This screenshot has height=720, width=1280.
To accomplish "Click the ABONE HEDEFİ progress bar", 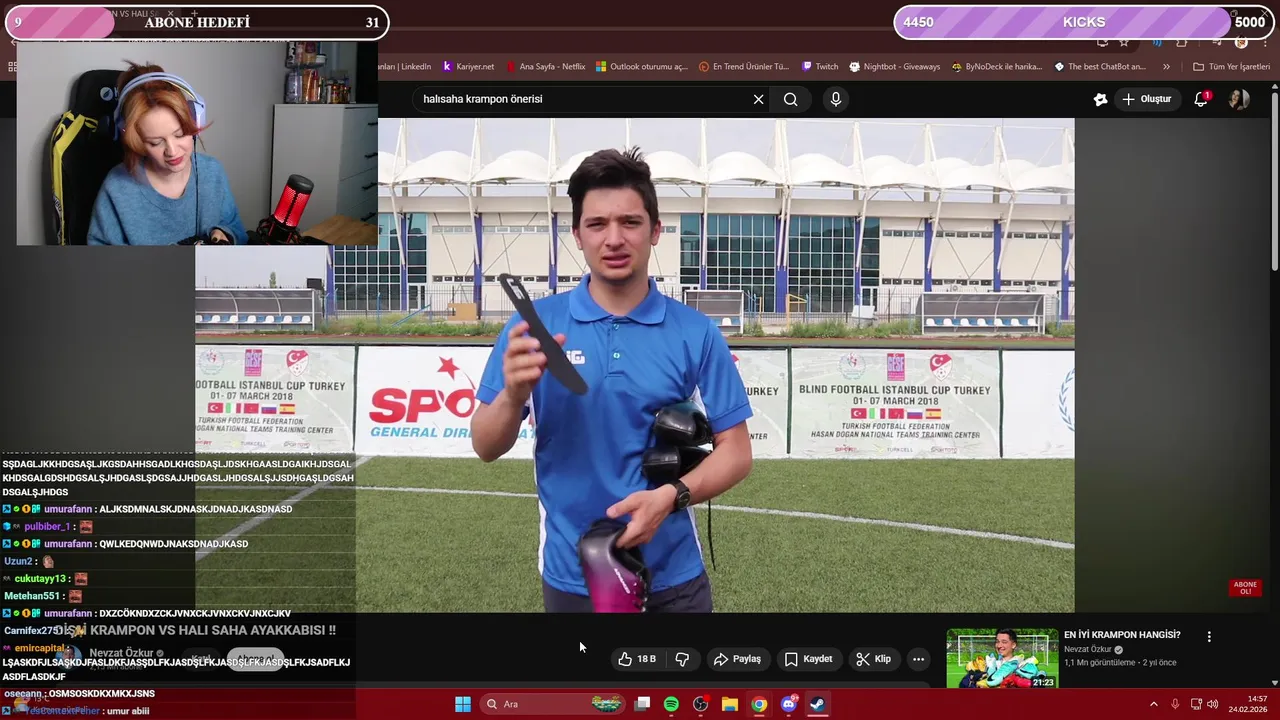I will coord(197,22).
